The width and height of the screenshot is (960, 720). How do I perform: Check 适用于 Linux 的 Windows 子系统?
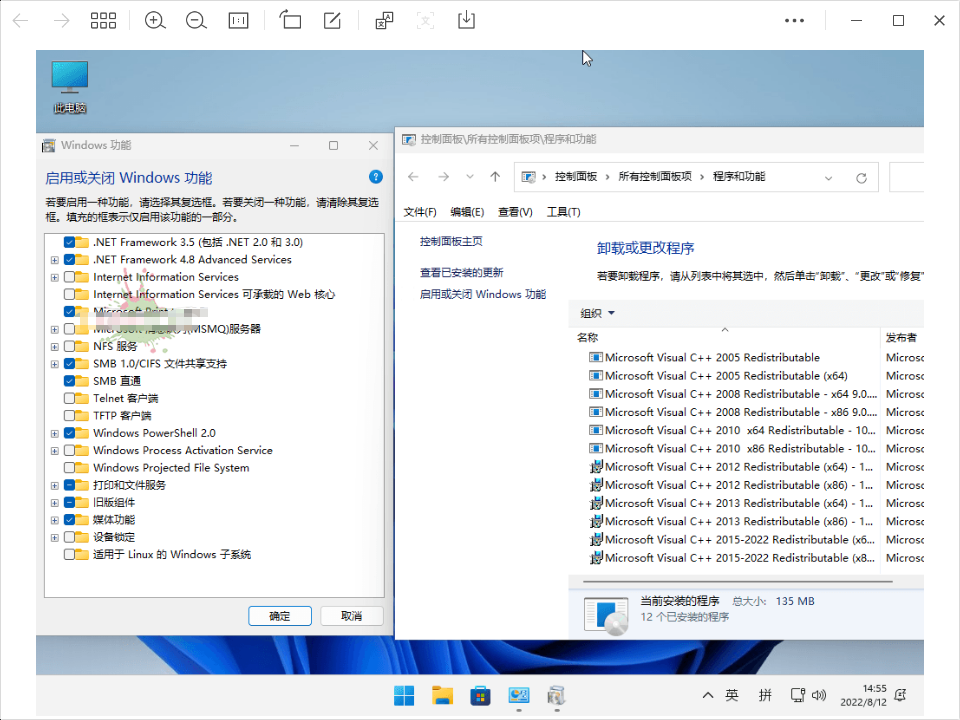pyautogui.click(x=70, y=555)
